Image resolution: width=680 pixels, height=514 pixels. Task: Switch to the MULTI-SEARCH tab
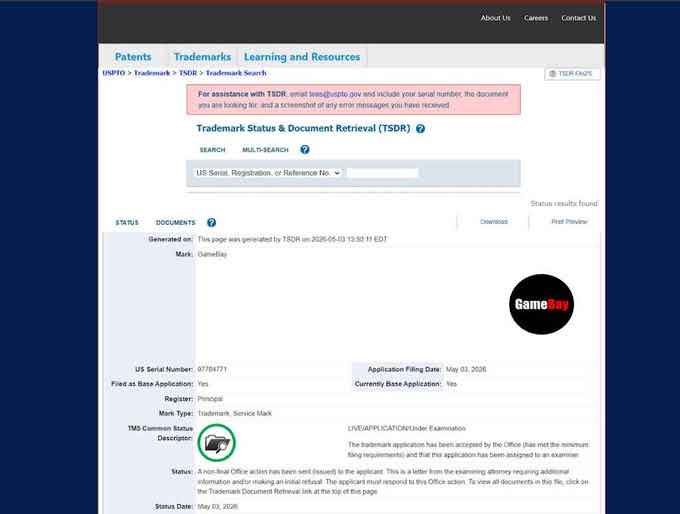click(x=265, y=150)
